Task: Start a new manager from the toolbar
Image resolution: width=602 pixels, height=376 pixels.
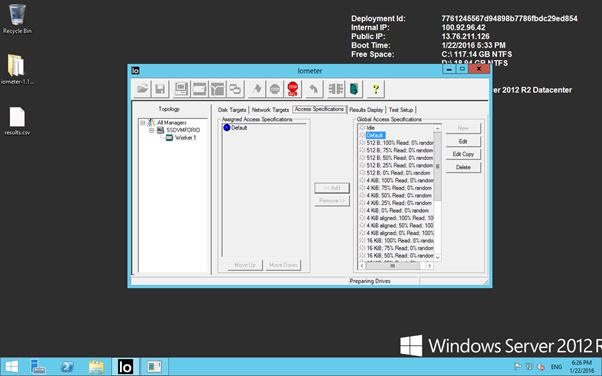Action: pyautogui.click(x=181, y=89)
